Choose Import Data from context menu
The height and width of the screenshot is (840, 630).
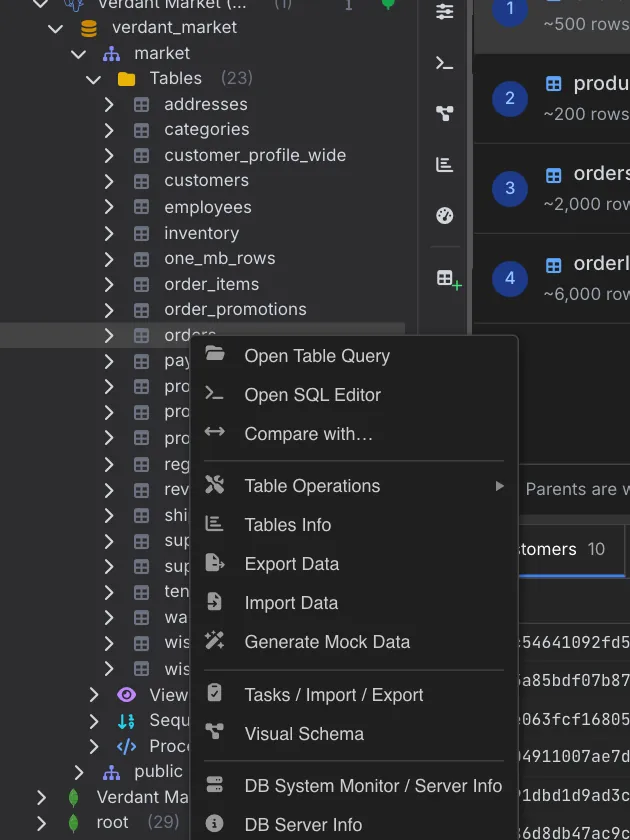354,603
